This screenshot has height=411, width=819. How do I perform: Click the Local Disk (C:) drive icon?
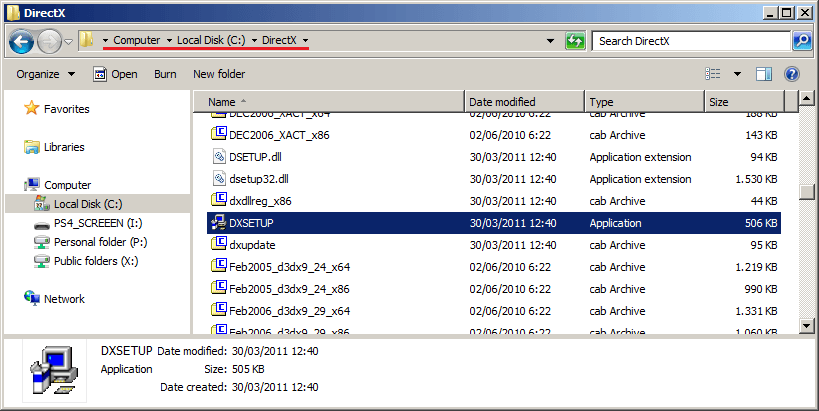41,203
